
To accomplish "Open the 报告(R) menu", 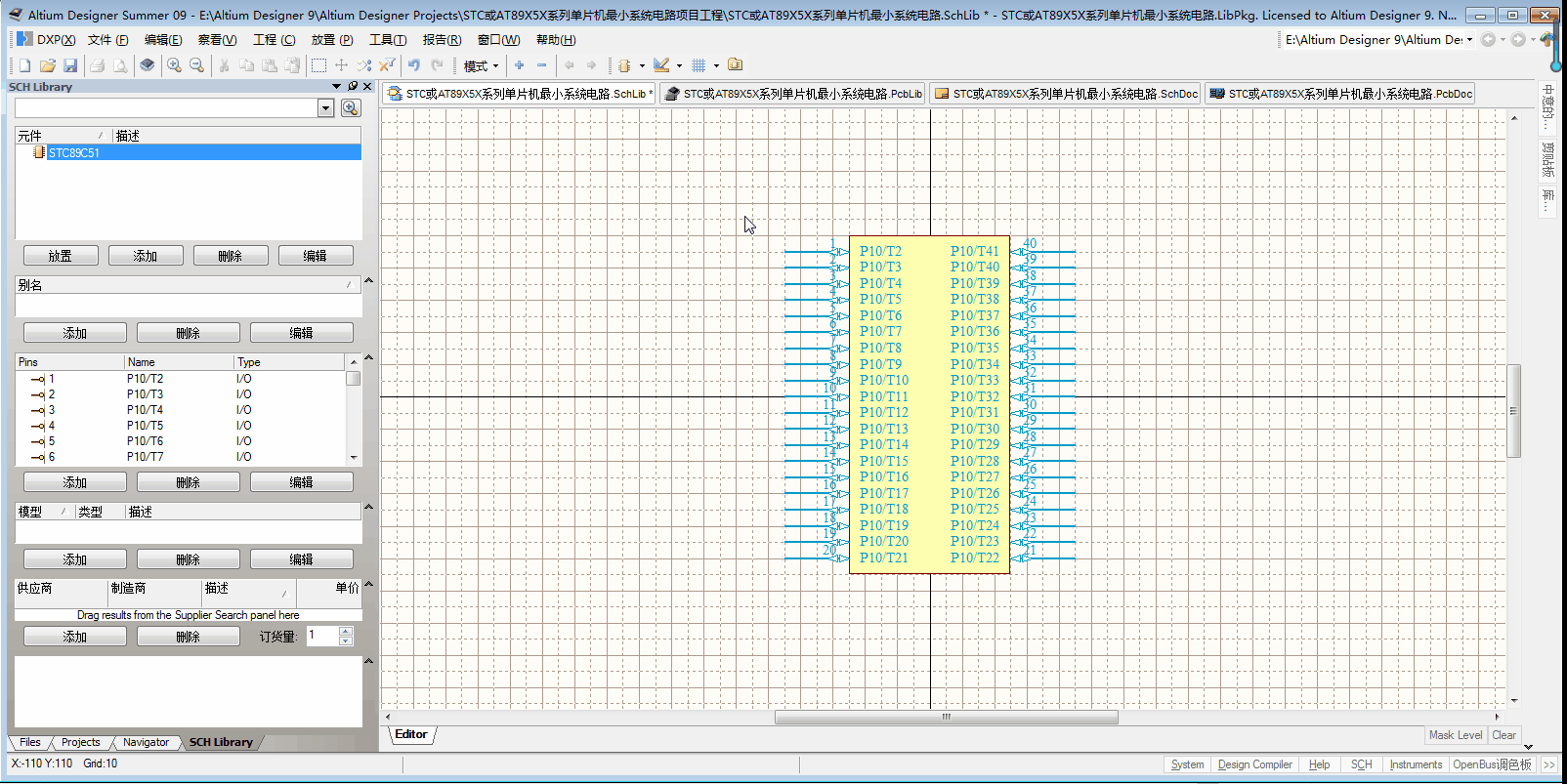I will (x=442, y=40).
